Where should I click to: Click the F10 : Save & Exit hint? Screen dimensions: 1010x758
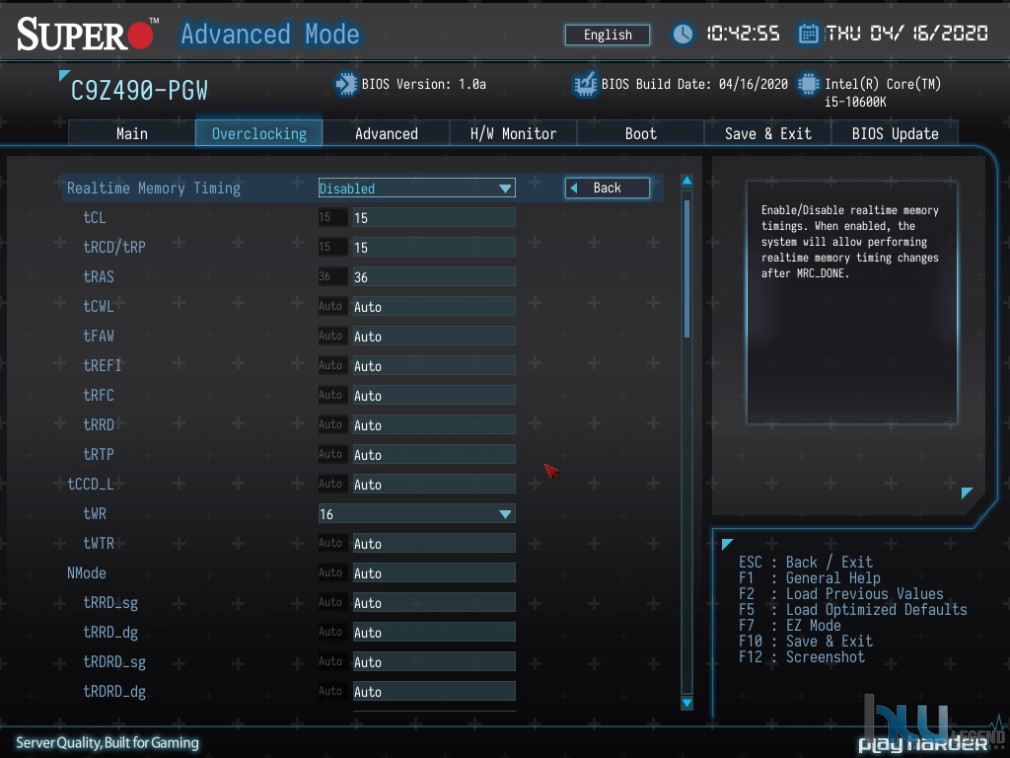[x=806, y=641]
